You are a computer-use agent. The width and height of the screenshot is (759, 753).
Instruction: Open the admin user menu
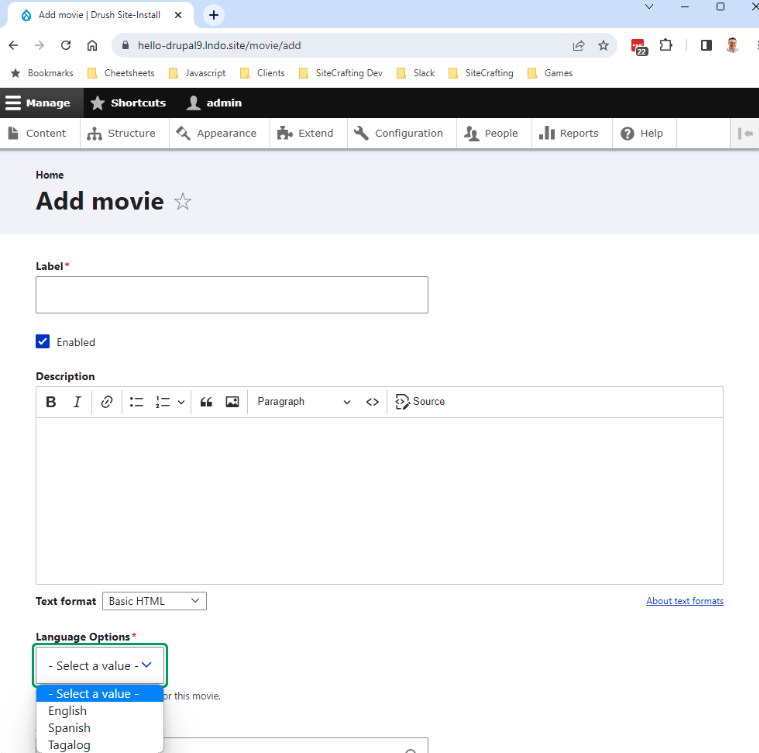pyautogui.click(x=214, y=103)
